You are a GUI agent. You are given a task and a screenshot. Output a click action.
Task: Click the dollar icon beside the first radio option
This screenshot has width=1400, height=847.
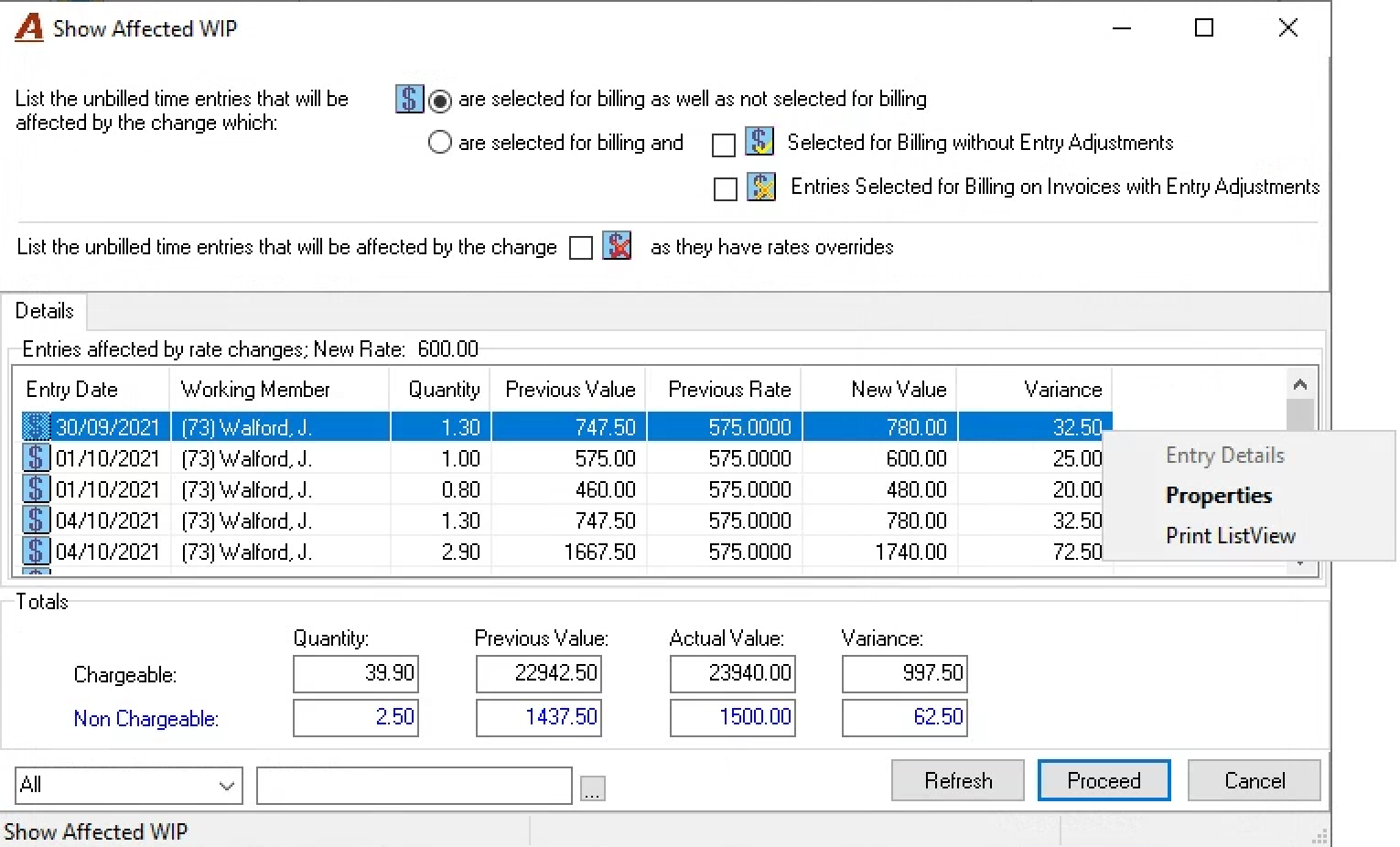pos(409,99)
